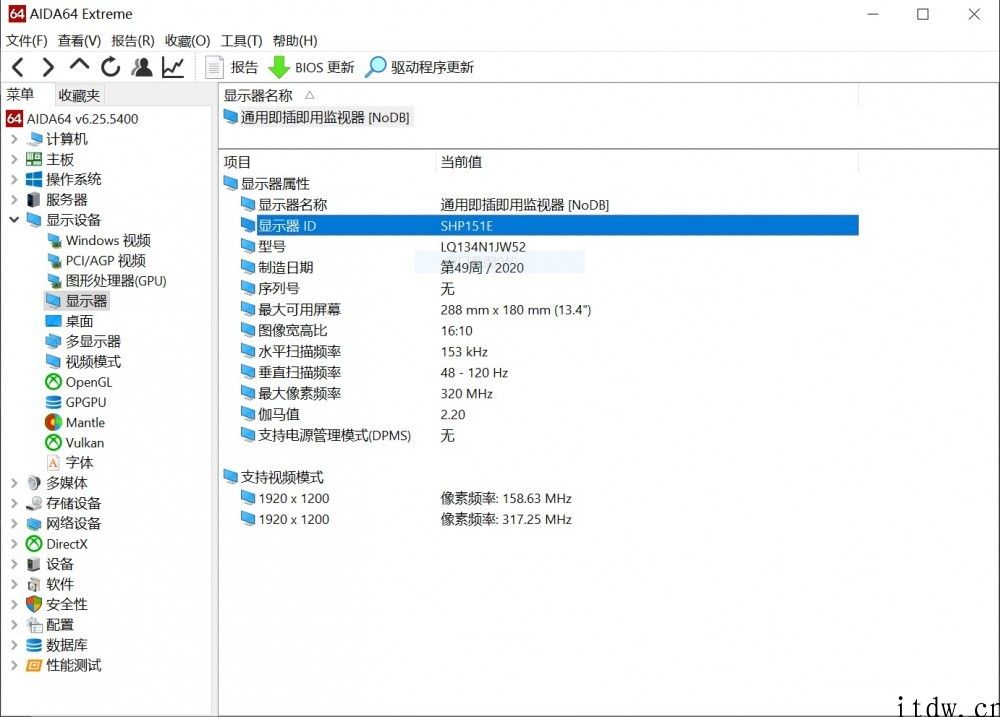
Task: Click the 驱动程序更新 magnifier icon
Action: (x=376, y=67)
